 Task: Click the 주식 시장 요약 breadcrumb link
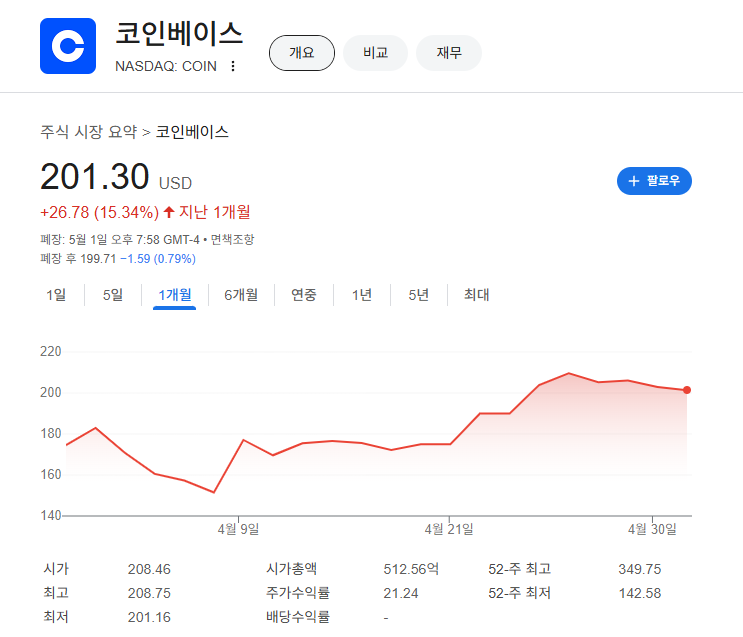coord(89,132)
